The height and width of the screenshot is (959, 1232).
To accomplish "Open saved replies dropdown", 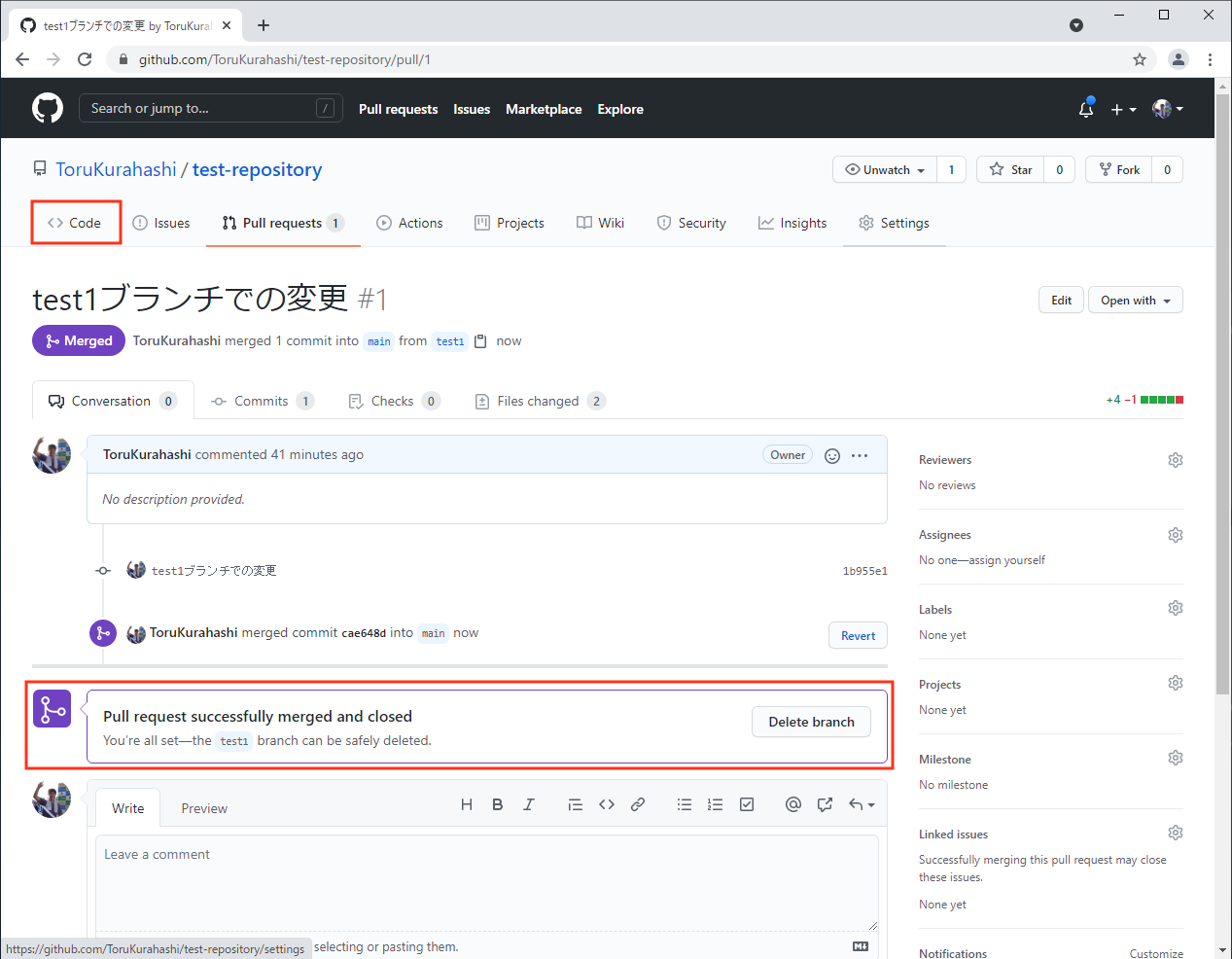I will 862,804.
